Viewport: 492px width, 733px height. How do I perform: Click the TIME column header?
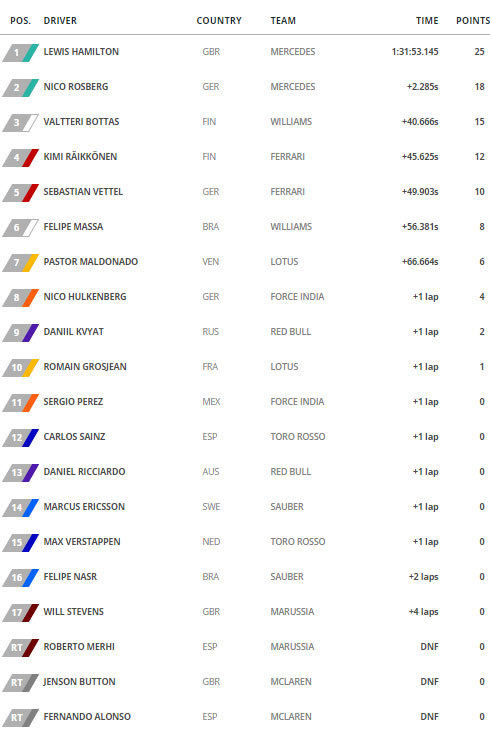coord(427,21)
